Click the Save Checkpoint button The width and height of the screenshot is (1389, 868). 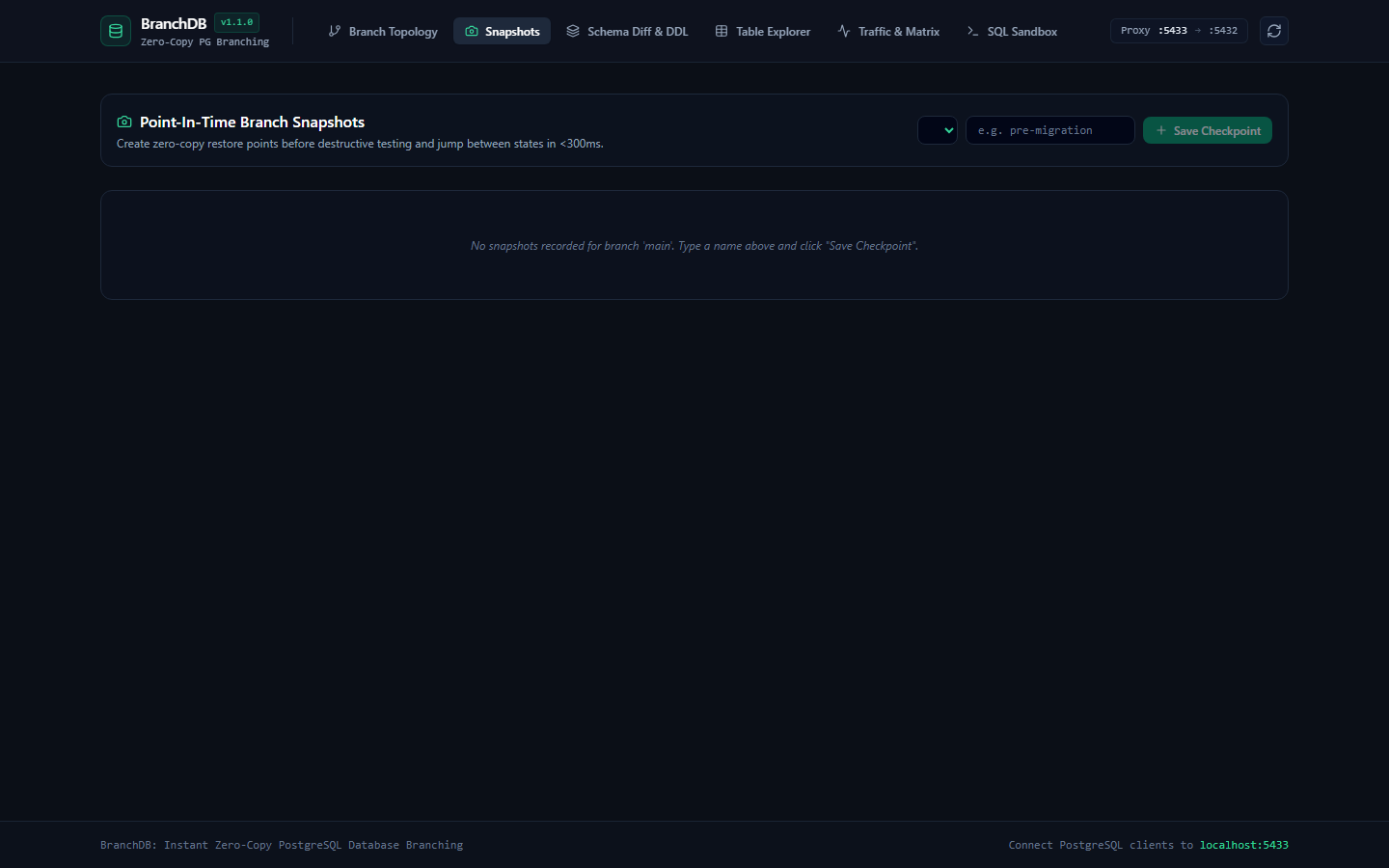pyautogui.click(x=1208, y=130)
